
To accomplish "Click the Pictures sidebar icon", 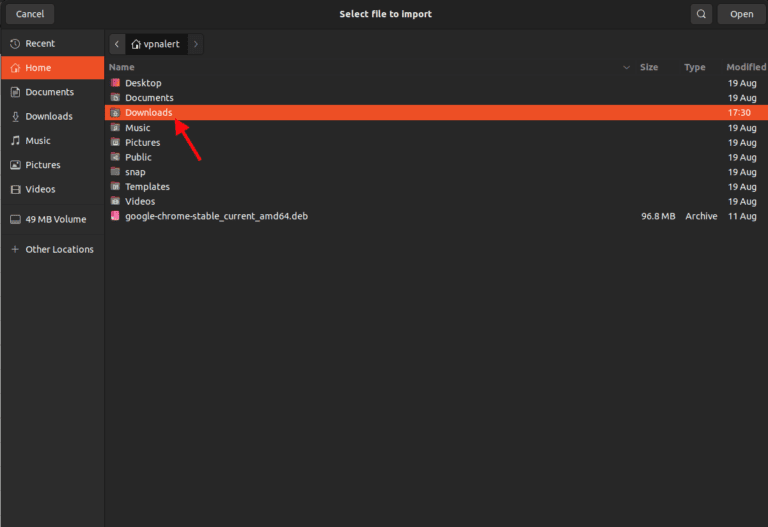I will (15, 165).
